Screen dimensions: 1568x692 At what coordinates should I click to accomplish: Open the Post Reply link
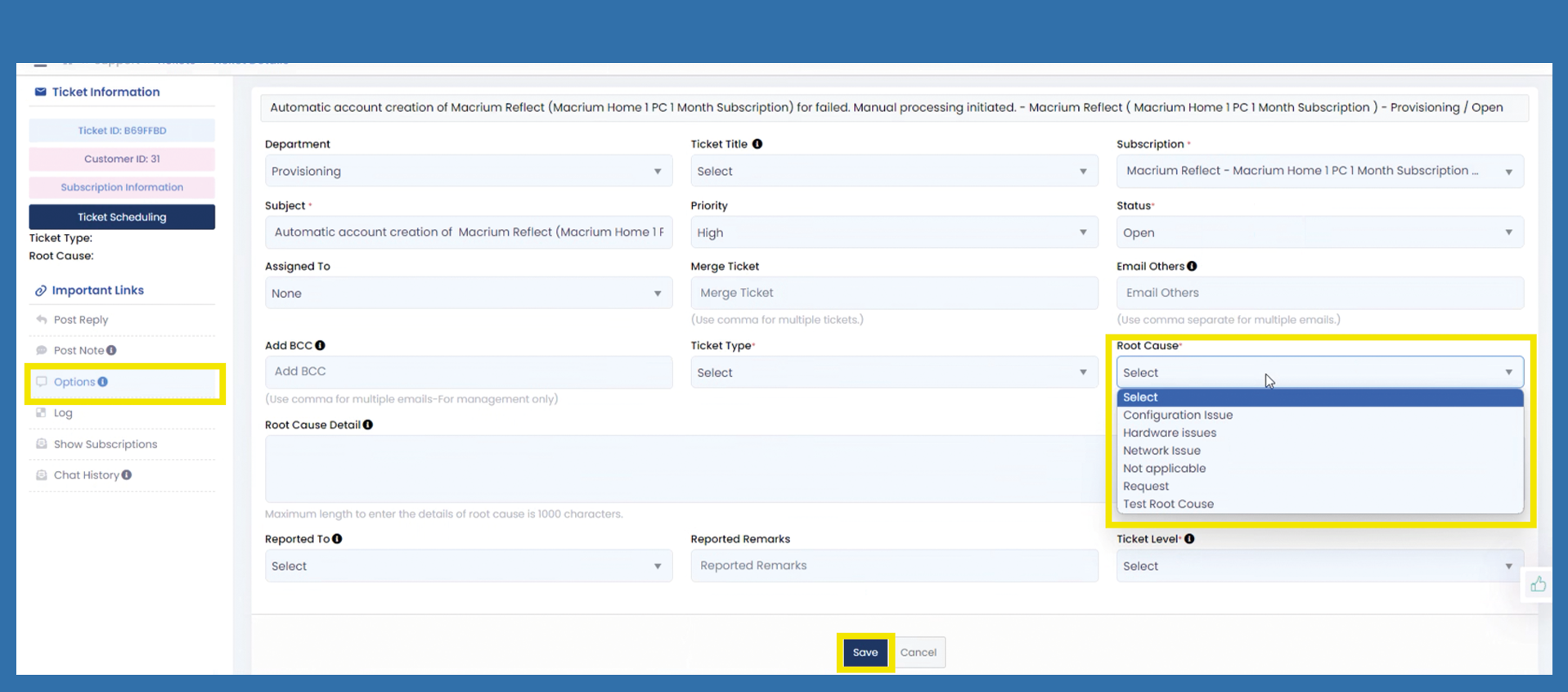tap(80, 320)
